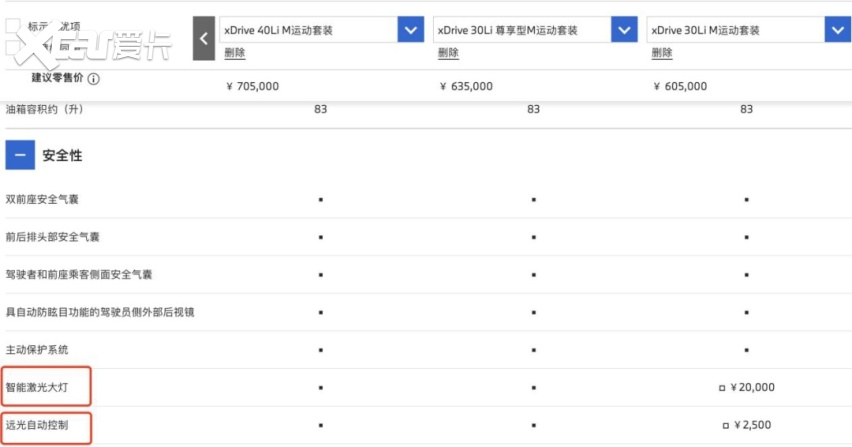Click the 安全性 section heading
The width and height of the screenshot is (852, 447).
[62, 155]
